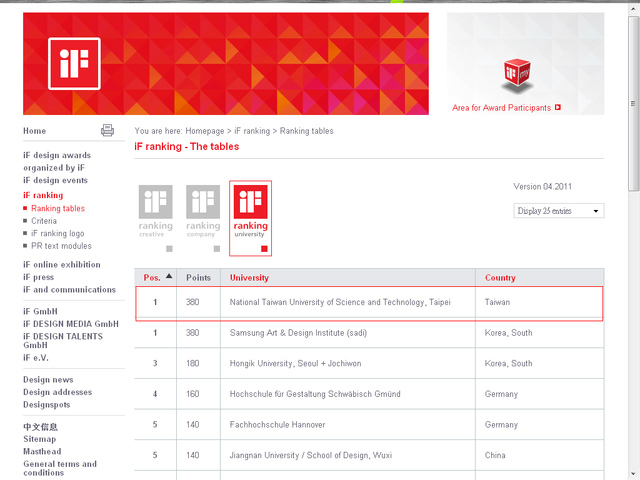Click the 180 points cell
The image size is (640, 480).
193,364
